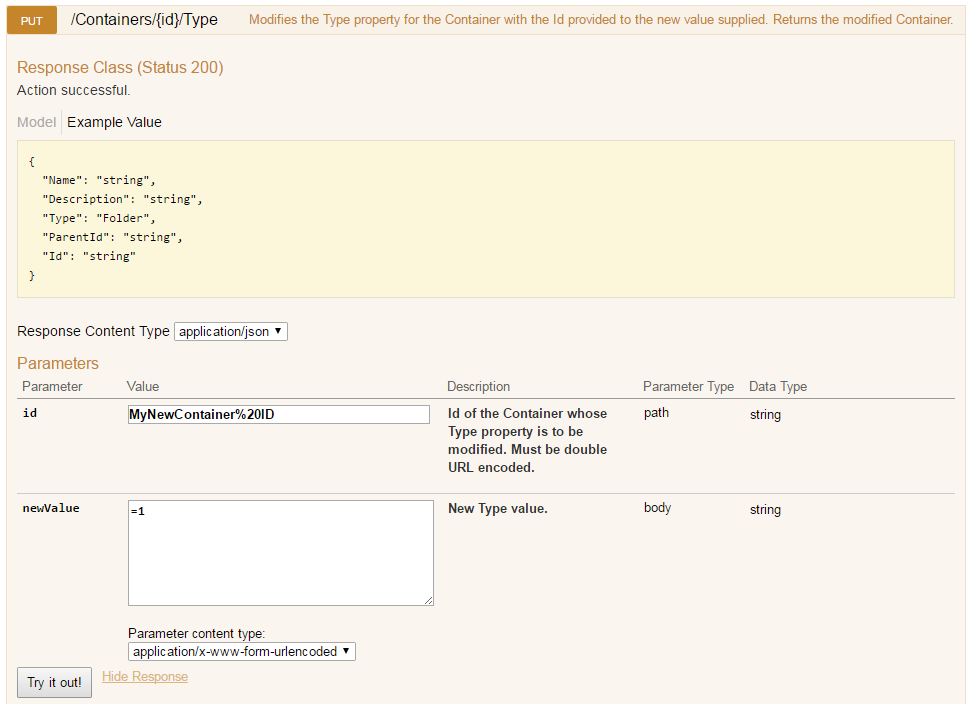Click the "Type": "Folder" line in the example
The width and height of the screenshot is (972, 704).
click(x=99, y=218)
